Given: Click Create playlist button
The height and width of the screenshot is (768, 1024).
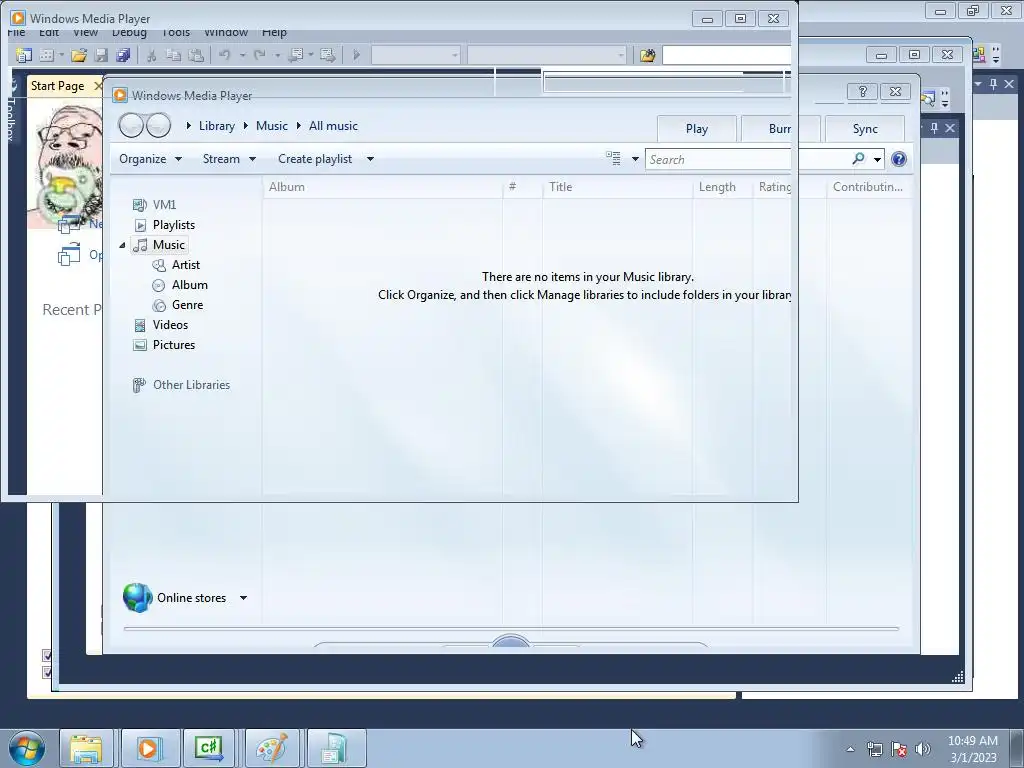Looking at the screenshot, I should (x=315, y=159).
